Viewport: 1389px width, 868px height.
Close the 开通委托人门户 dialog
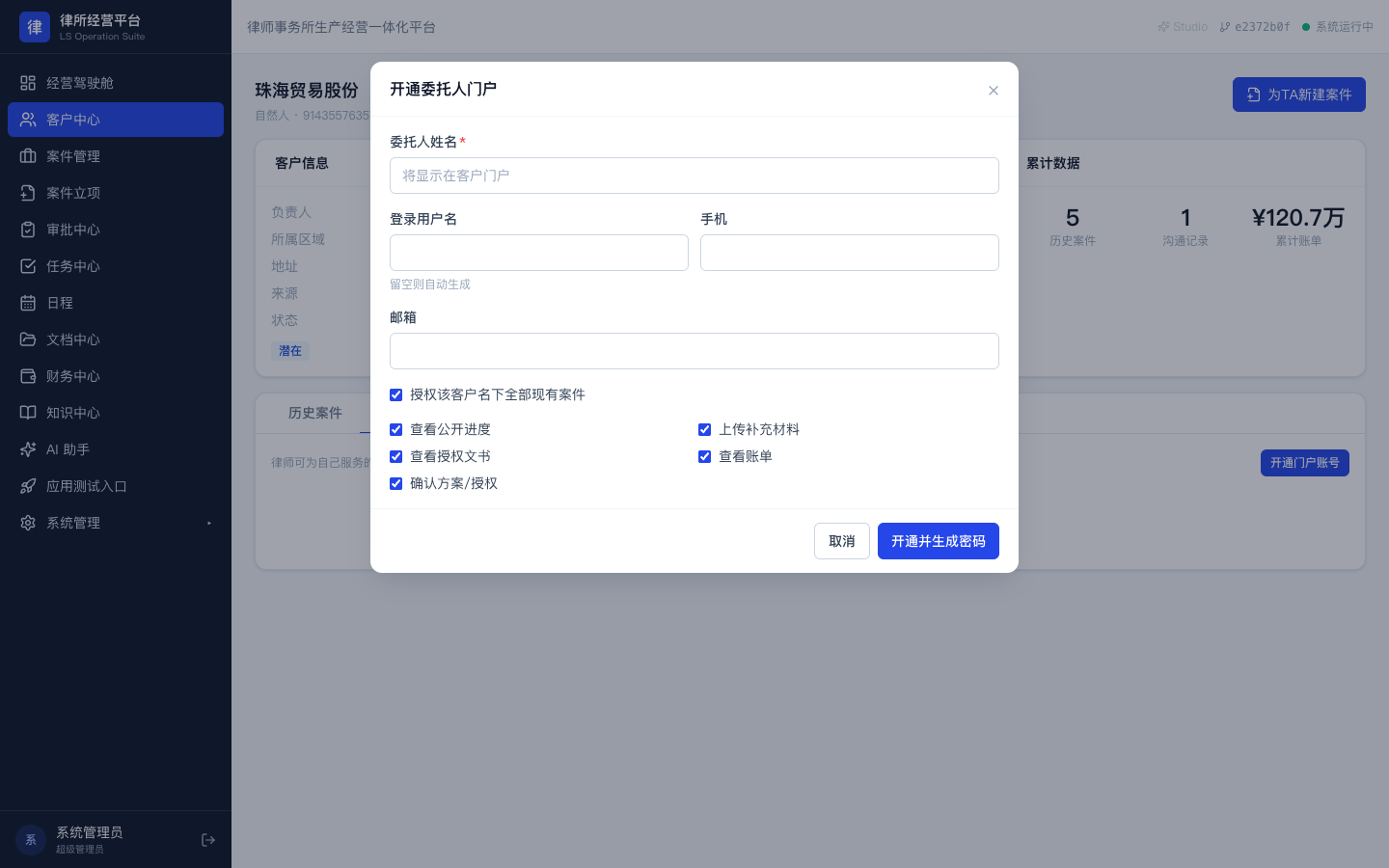994,91
